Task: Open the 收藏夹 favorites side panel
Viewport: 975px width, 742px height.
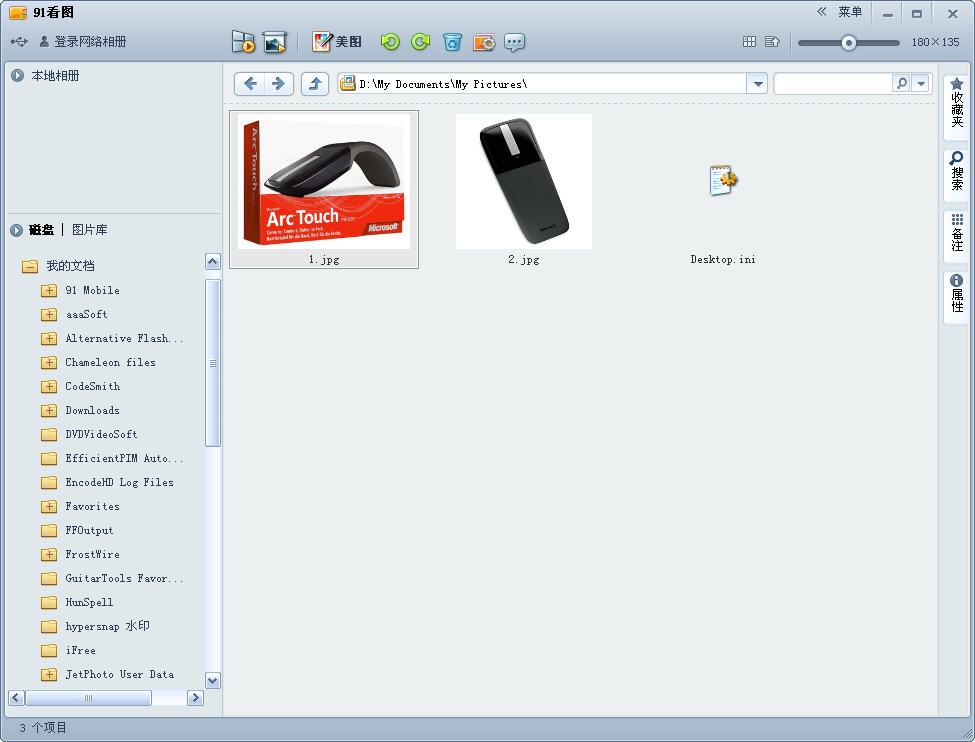Action: click(x=956, y=102)
